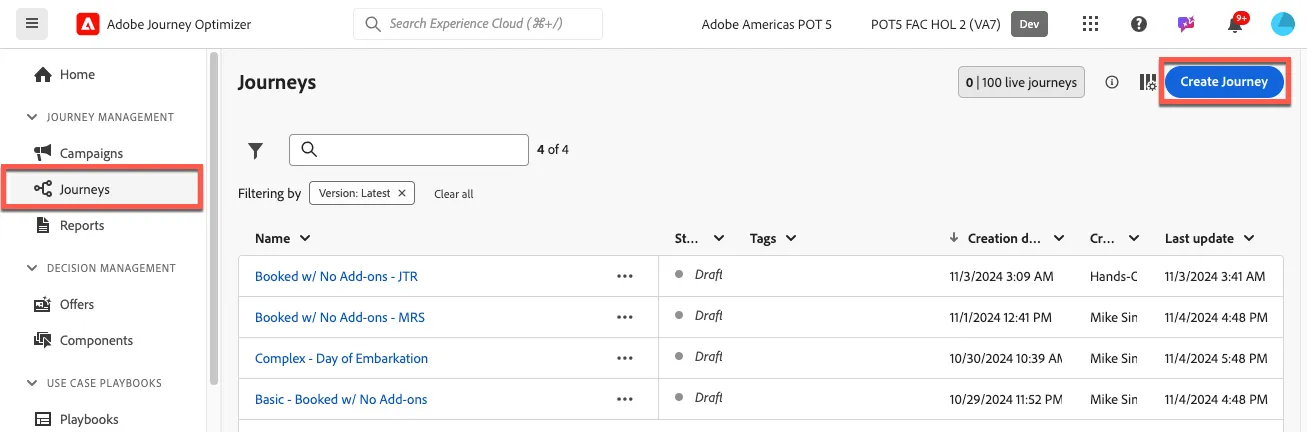
Task: Open the Tags column dropdown
Action: tap(791, 239)
